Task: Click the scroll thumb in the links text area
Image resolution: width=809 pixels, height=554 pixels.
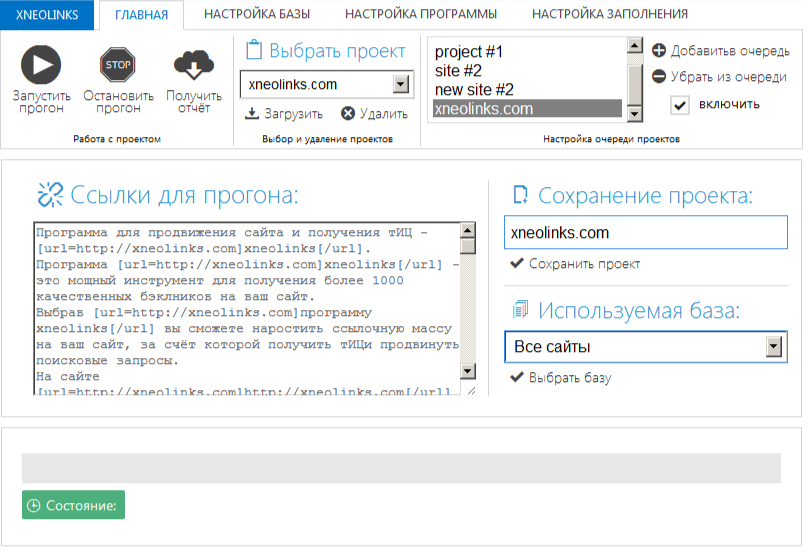Action: (468, 246)
